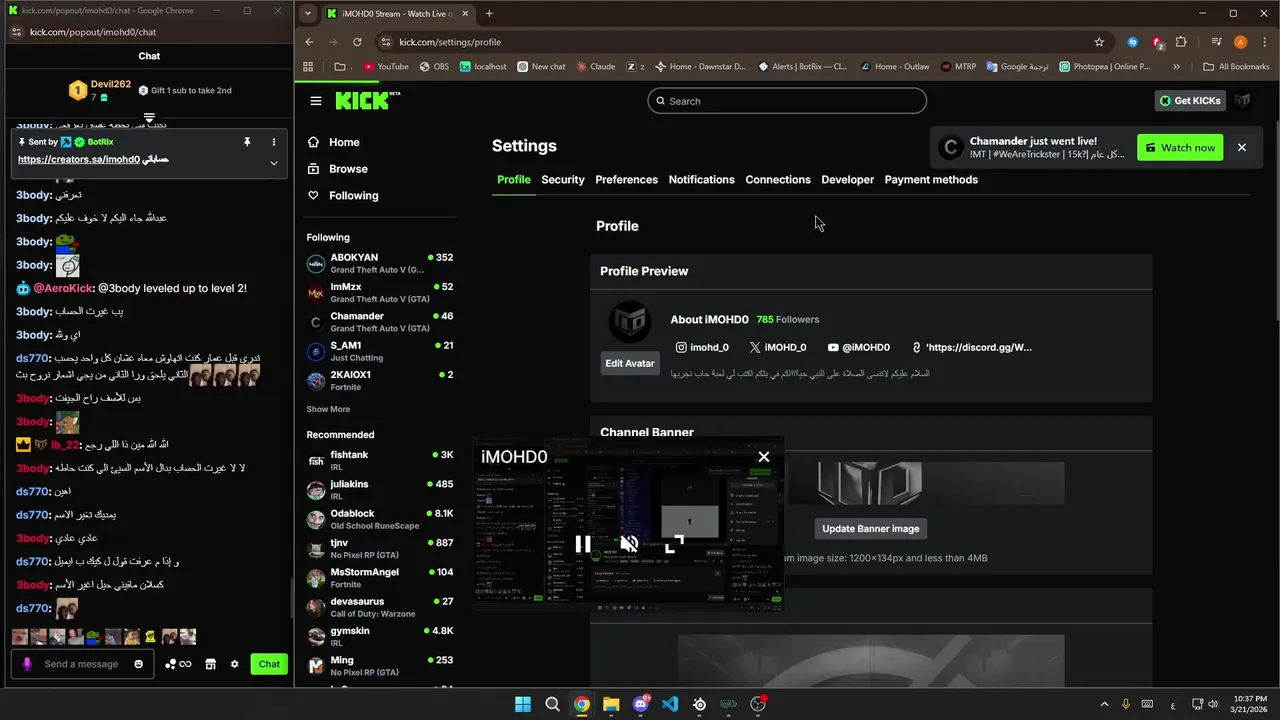Open the YouTube @iMOHD0 link

(858, 348)
